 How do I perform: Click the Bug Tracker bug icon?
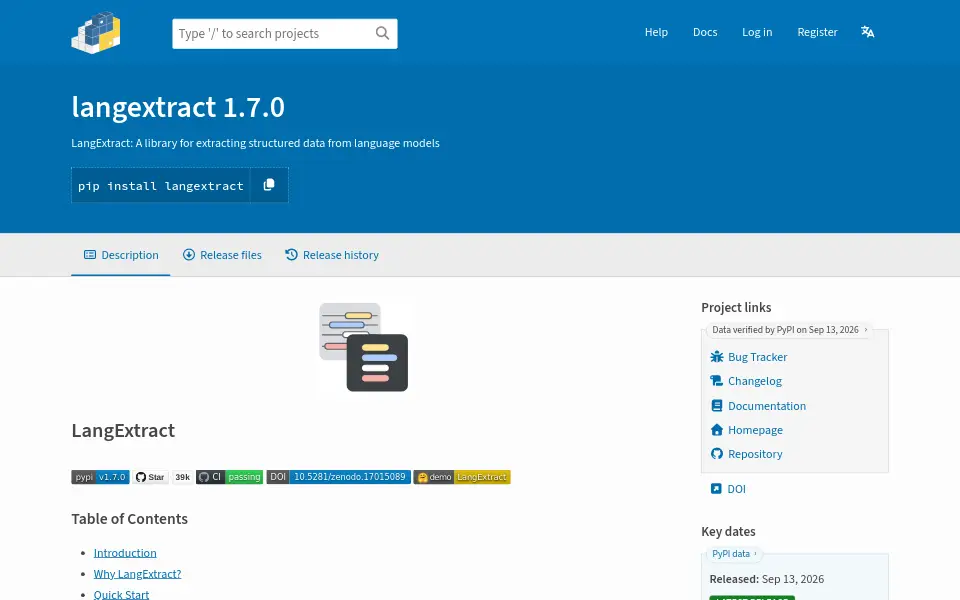[716, 356]
